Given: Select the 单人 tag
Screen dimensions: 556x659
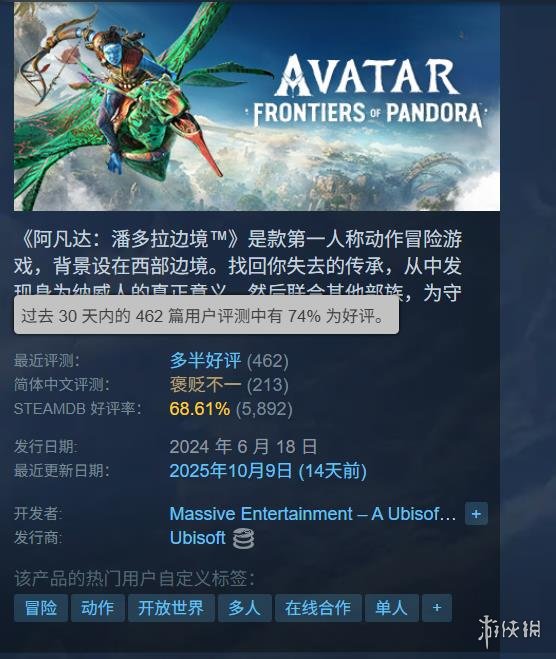Looking at the screenshot, I should point(392,608).
